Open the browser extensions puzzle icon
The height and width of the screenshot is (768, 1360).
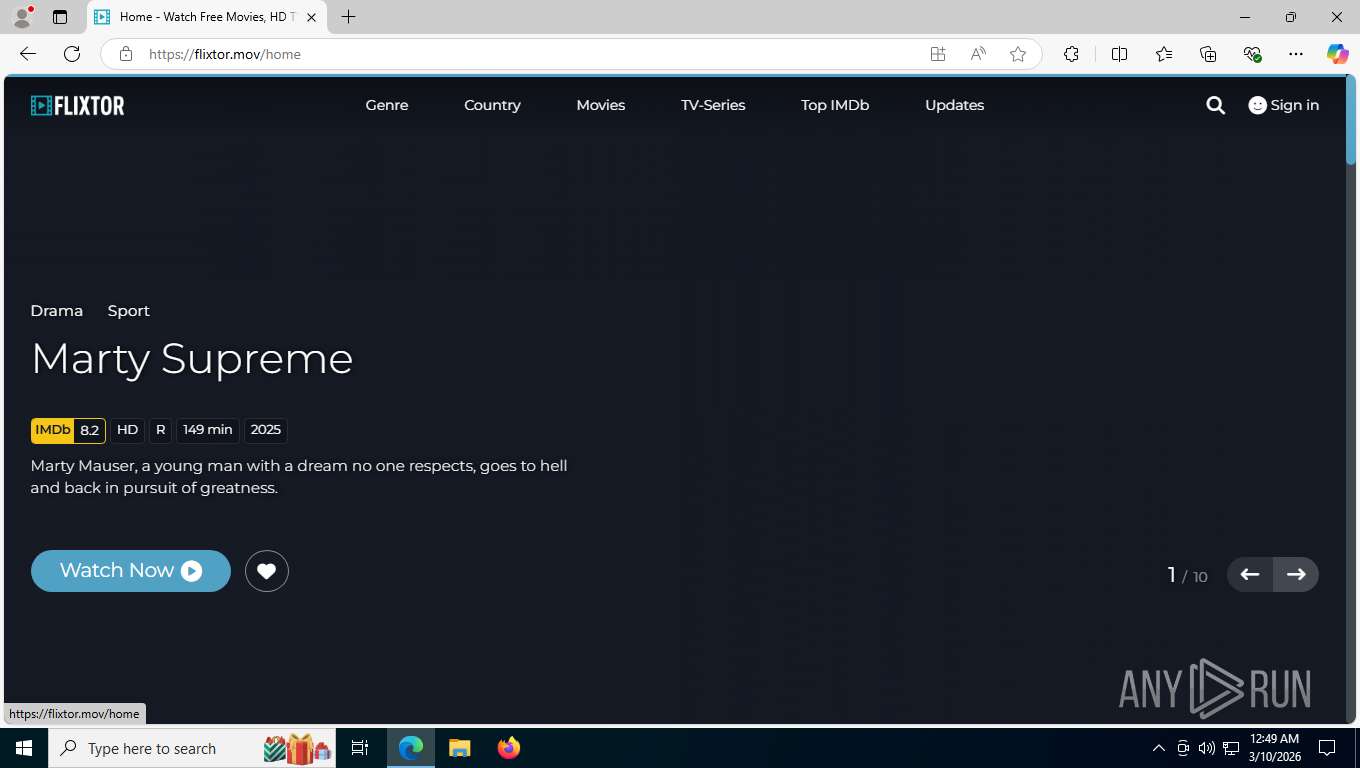tap(1071, 54)
